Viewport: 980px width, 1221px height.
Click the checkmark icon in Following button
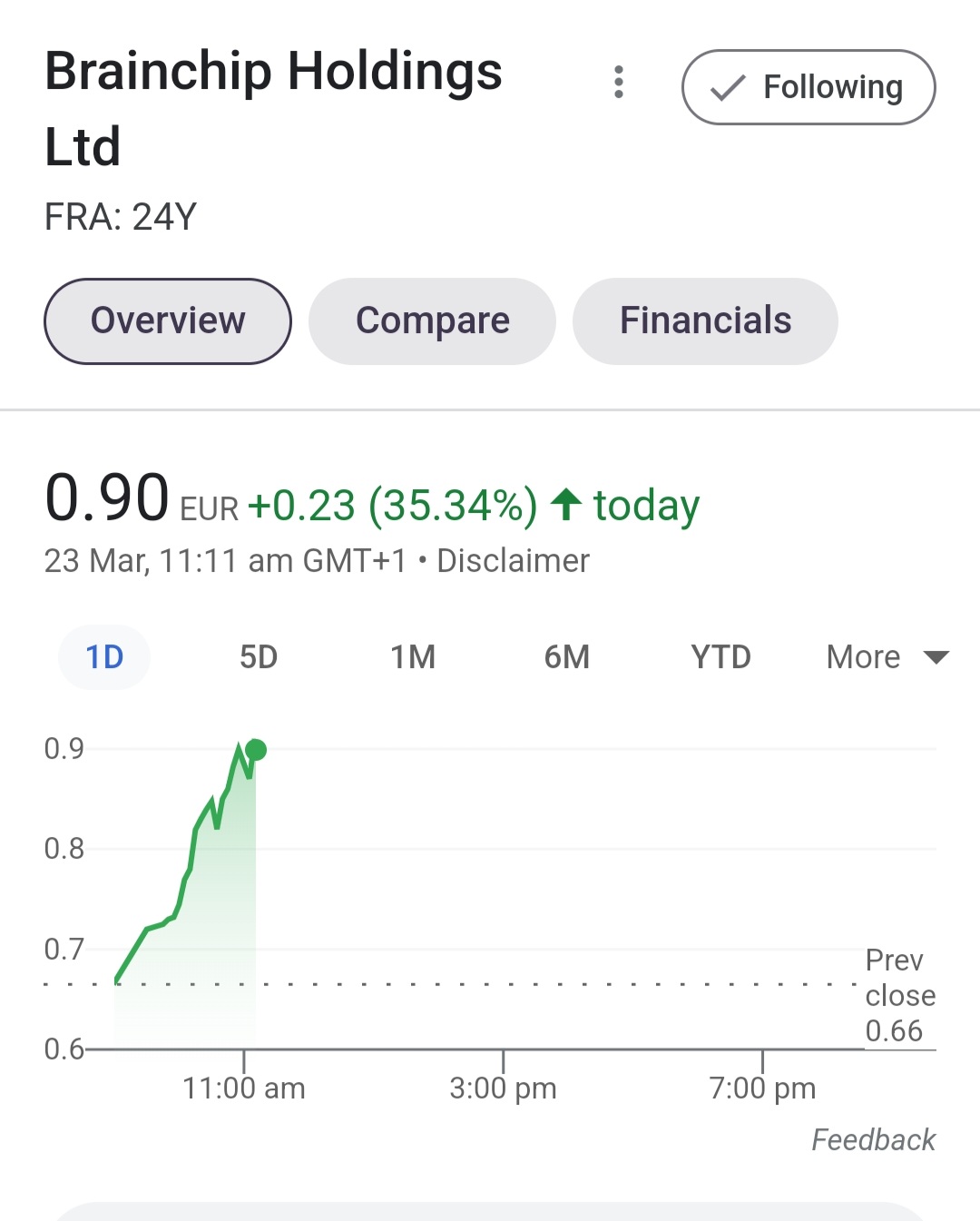728,88
